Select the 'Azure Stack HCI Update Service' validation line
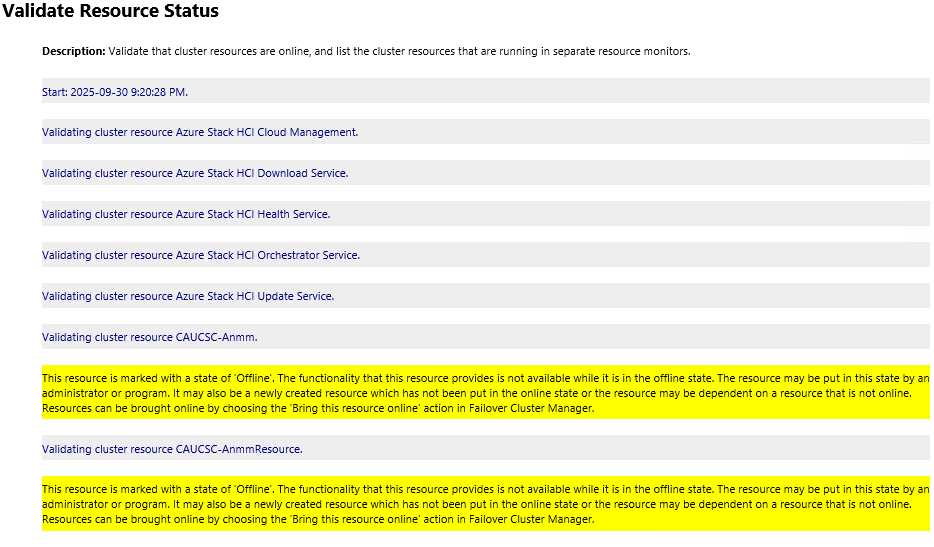This screenshot has height=547, width=934. [485, 296]
